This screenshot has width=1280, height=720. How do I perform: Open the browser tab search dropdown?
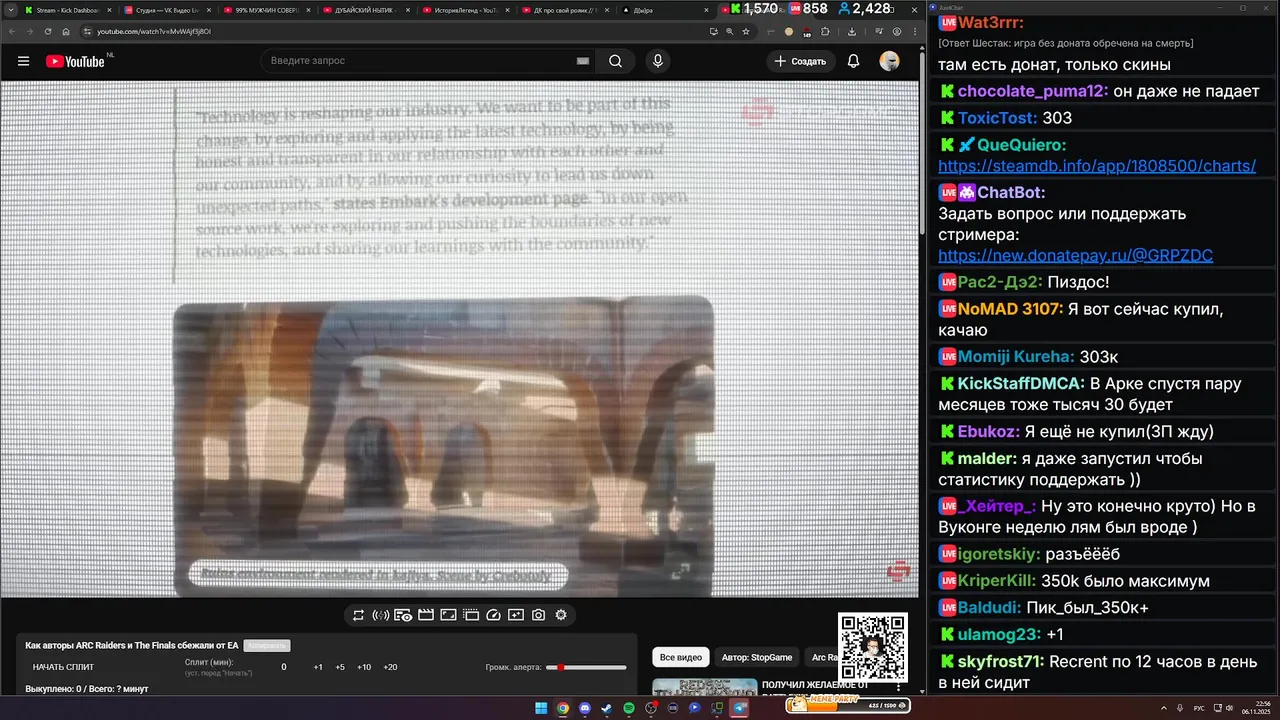11,10
